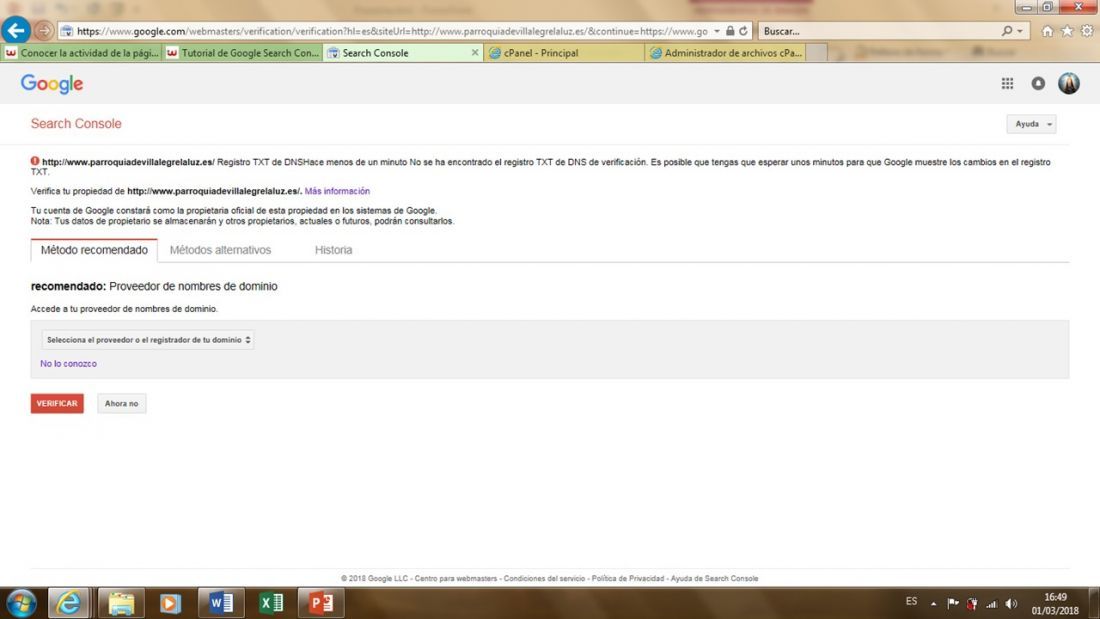Click the Action Center flag tray icon

pos(953,604)
